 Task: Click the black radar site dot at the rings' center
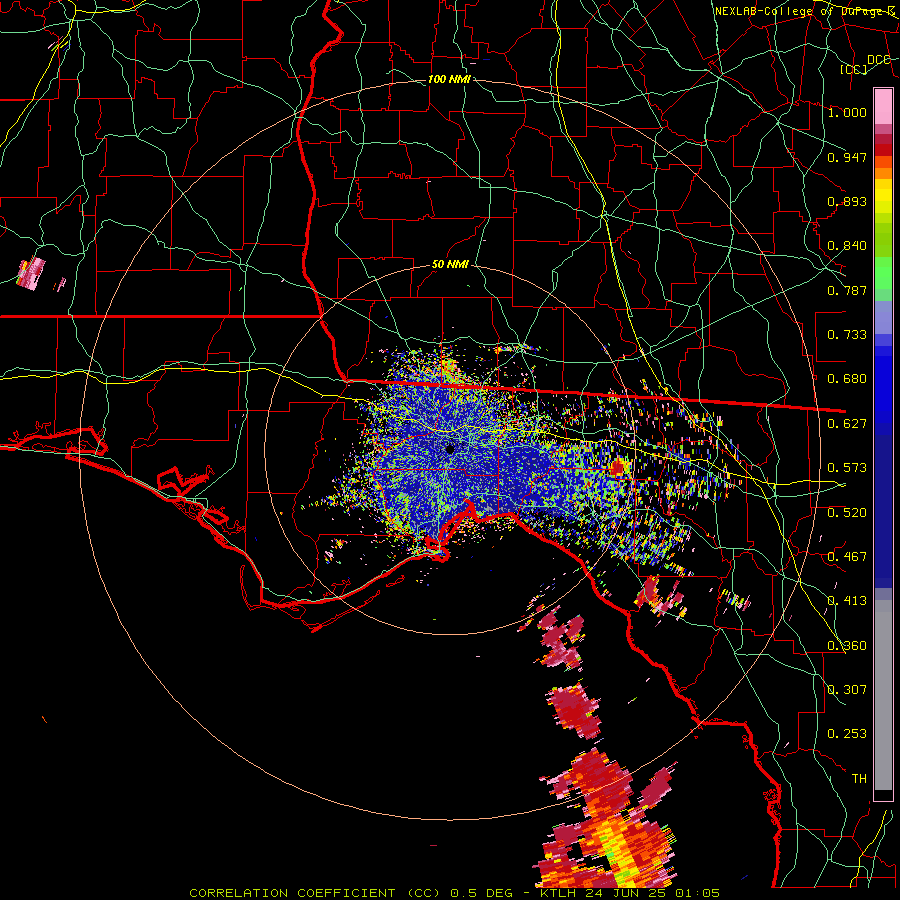click(x=450, y=449)
